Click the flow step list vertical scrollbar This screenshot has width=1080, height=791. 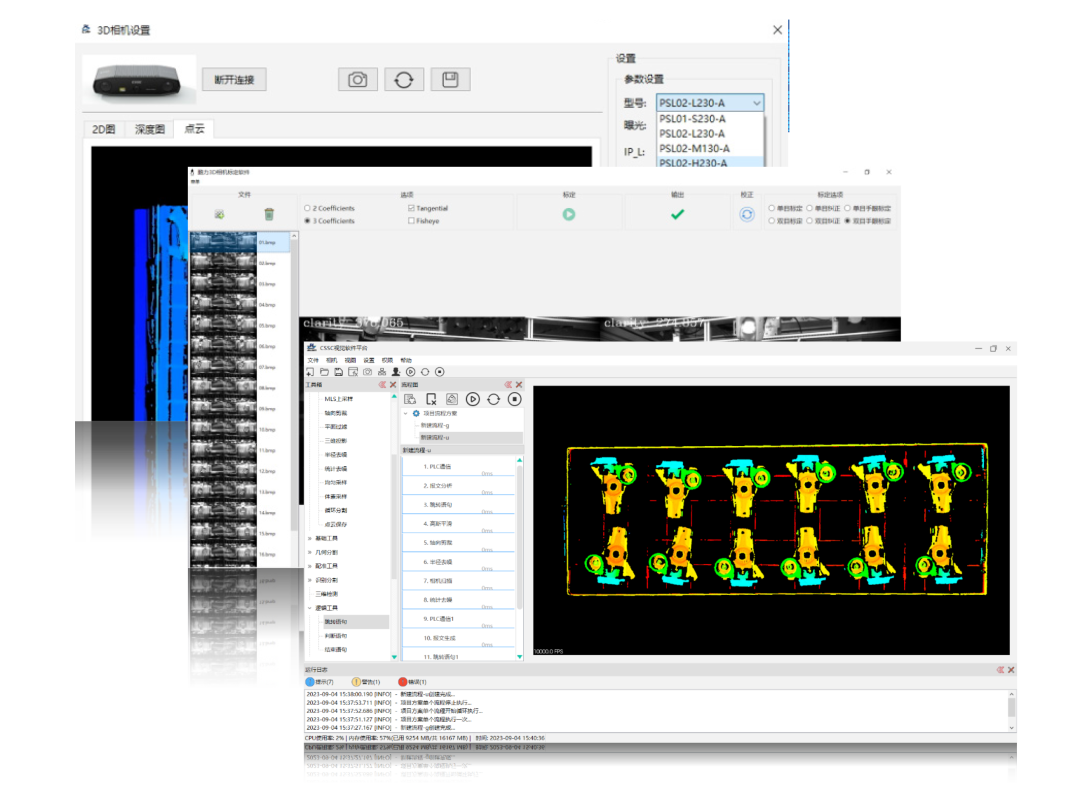[x=519, y=540]
